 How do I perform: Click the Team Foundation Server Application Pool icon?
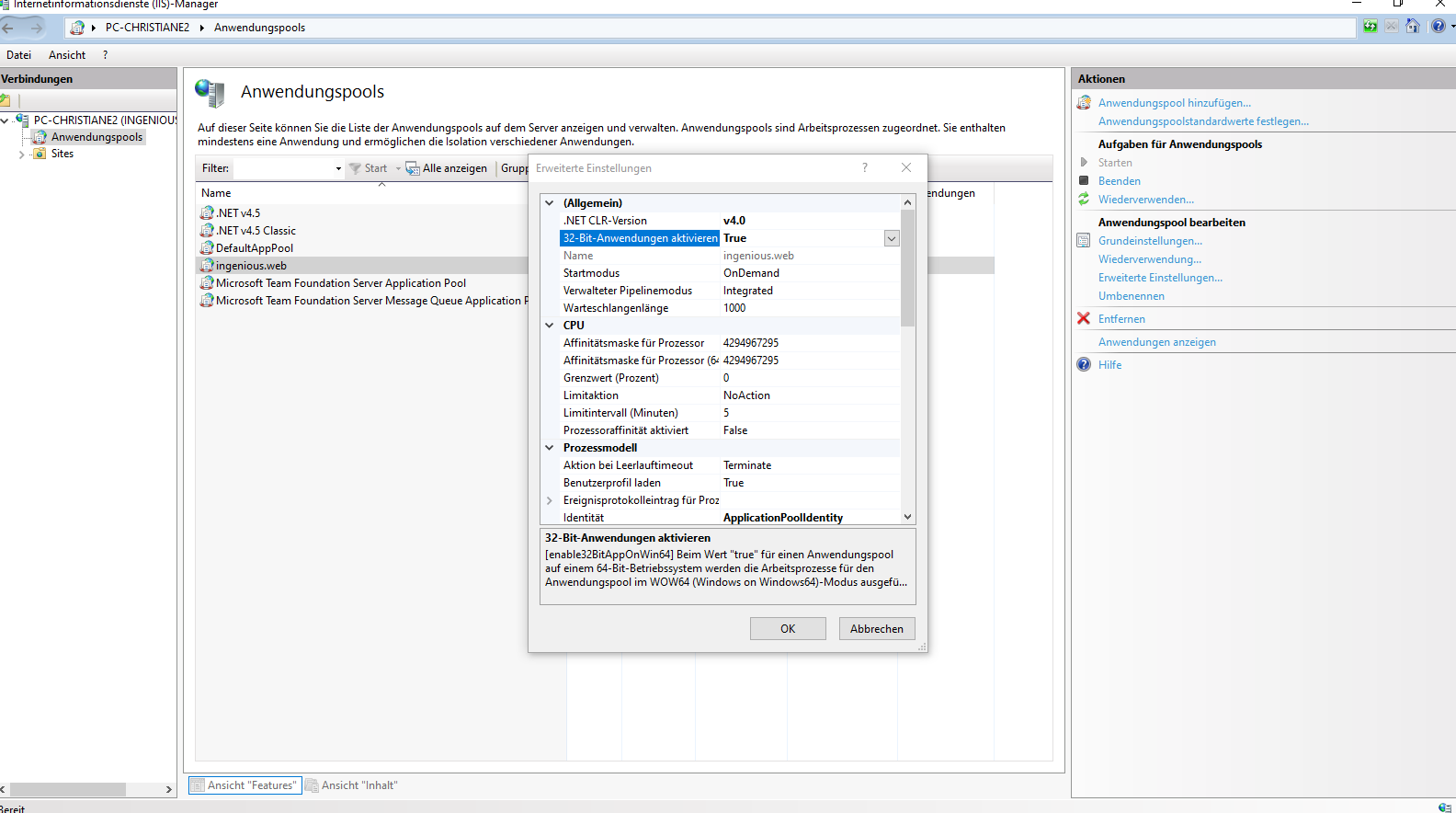click(x=207, y=282)
